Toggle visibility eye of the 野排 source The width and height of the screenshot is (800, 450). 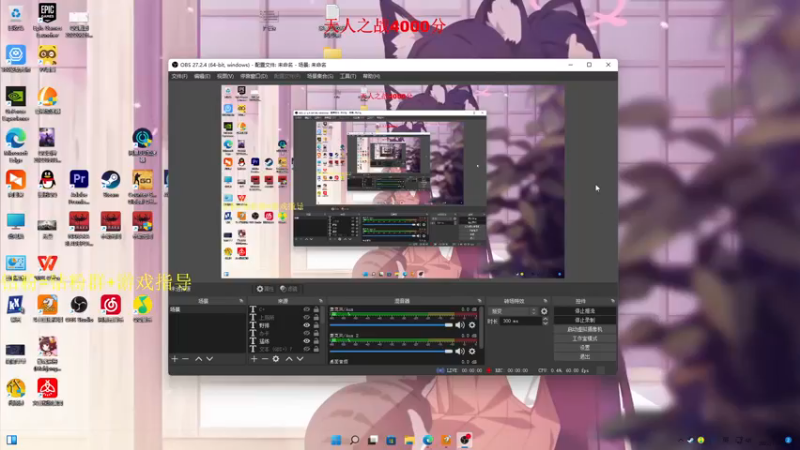(x=306, y=325)
